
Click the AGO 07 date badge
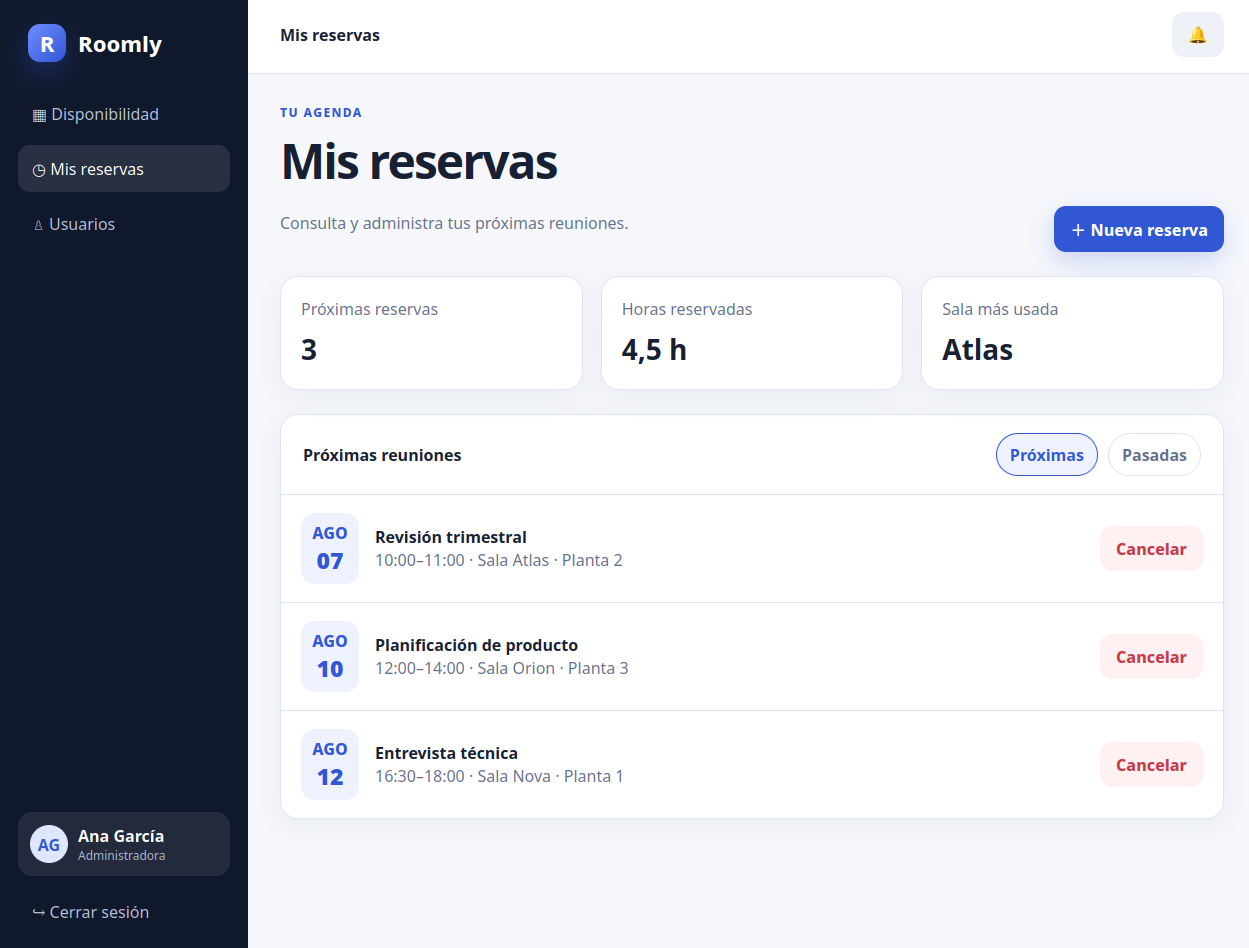point(330,548)
